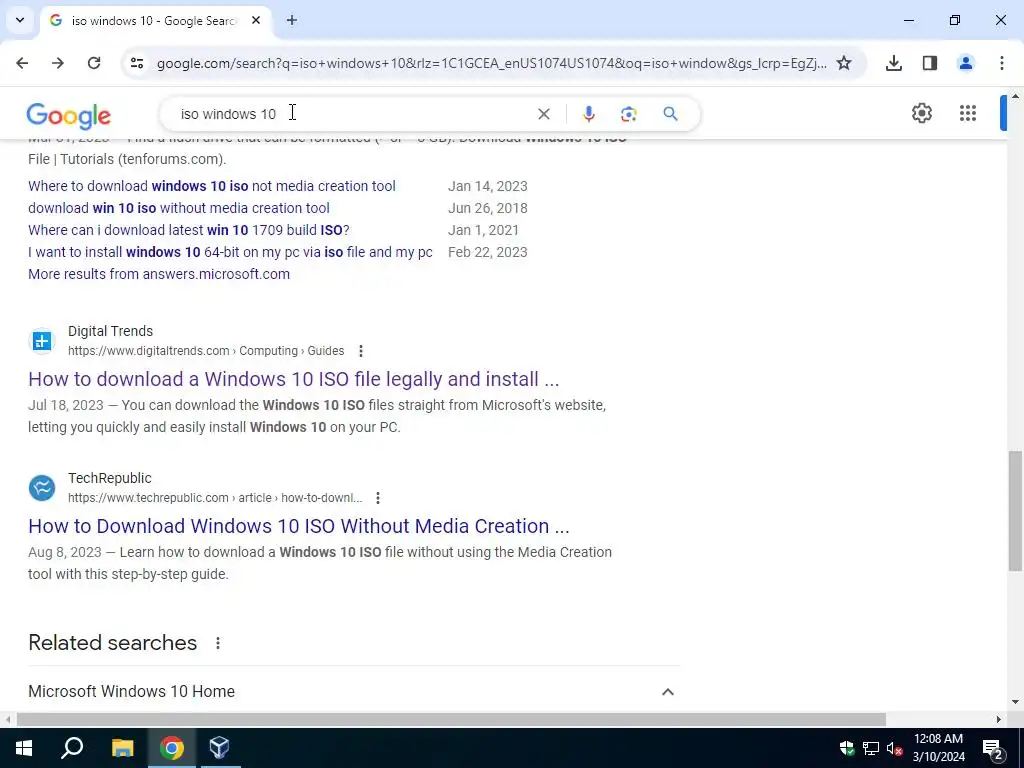Go forward in browser history
The height and width of the screenshot is (768, 1024).
click(x=58, y=63)
